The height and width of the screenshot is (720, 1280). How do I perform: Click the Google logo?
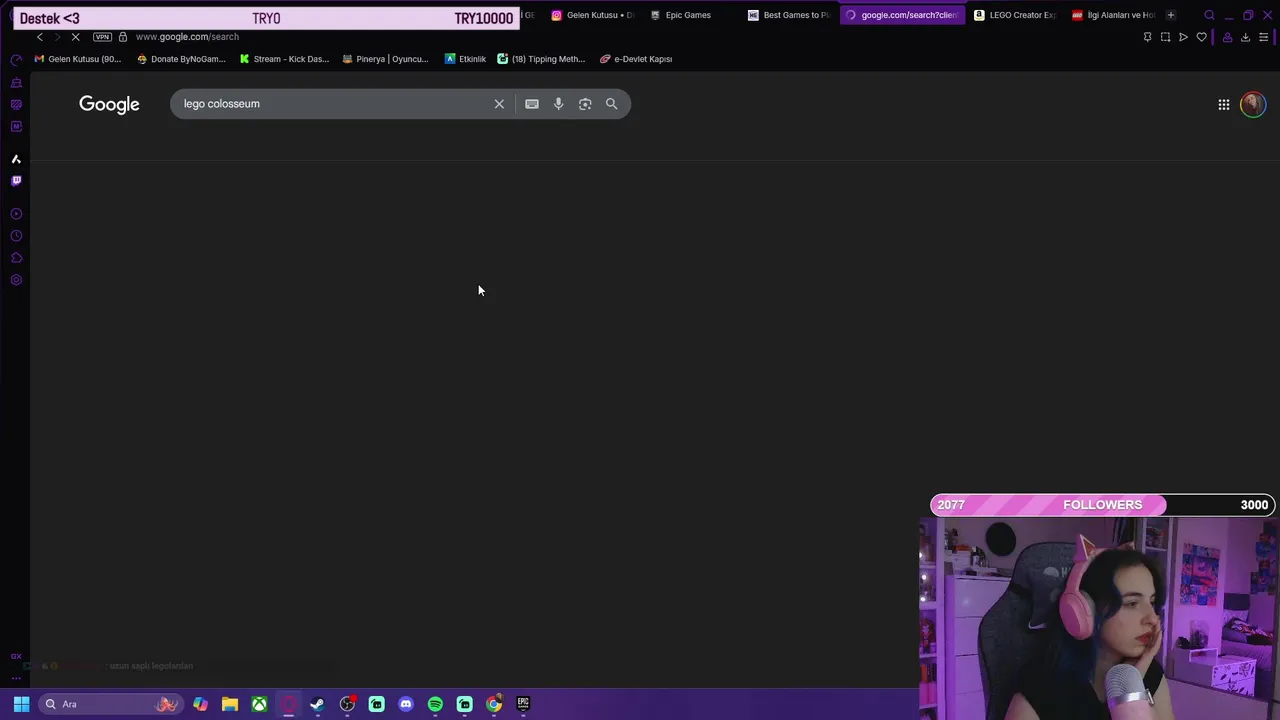coord(109,104)
